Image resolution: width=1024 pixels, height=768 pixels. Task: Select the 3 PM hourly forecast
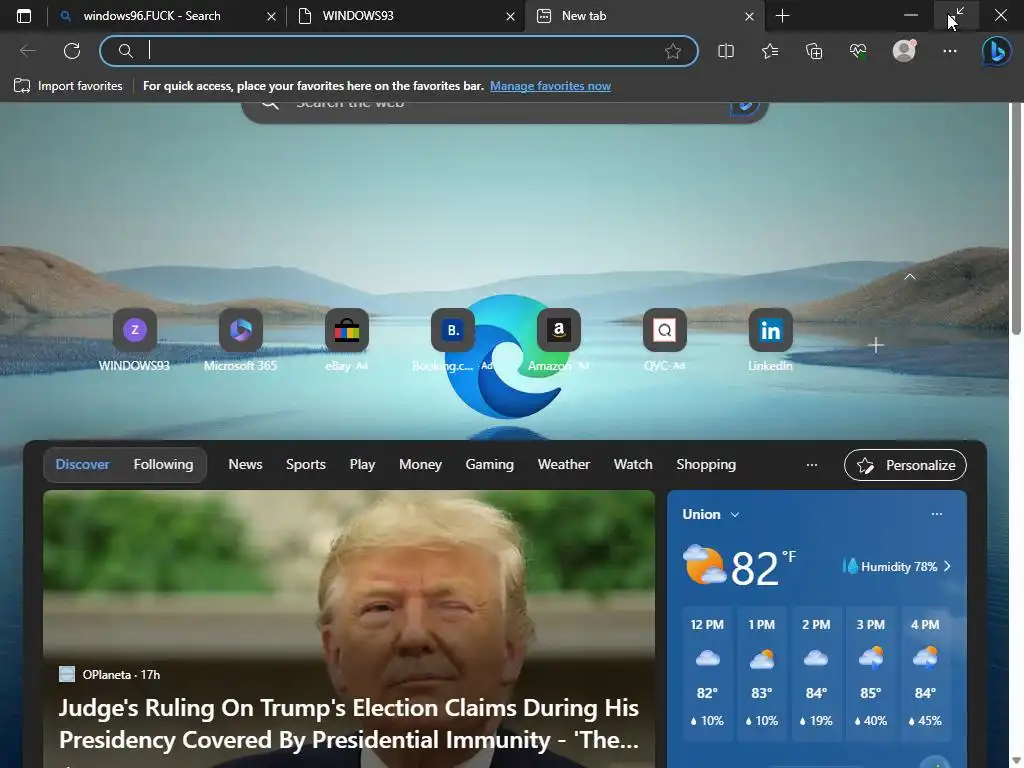pyautogui.click(x=871, y=674)
